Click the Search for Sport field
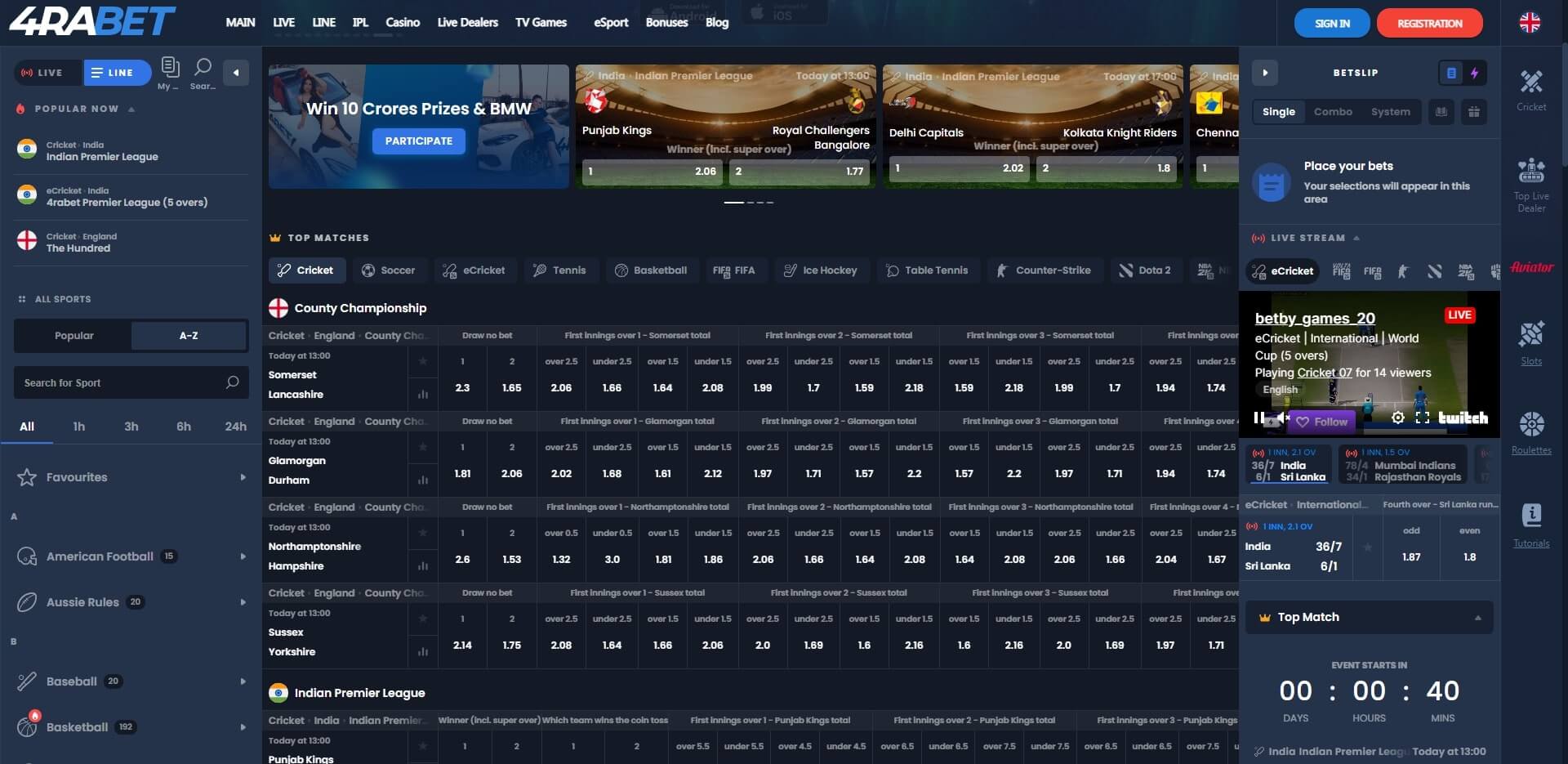 coord(122,382)
